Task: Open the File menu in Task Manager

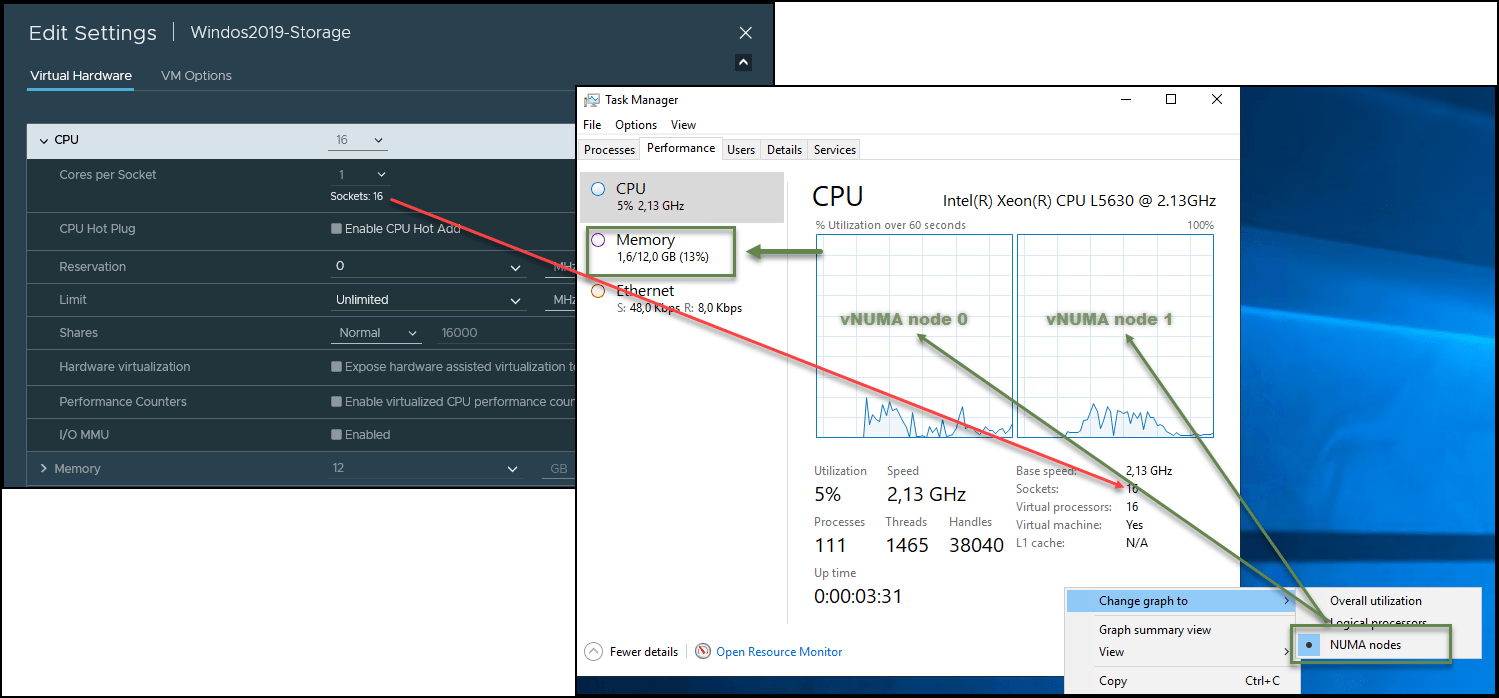Action: point(592,125)
